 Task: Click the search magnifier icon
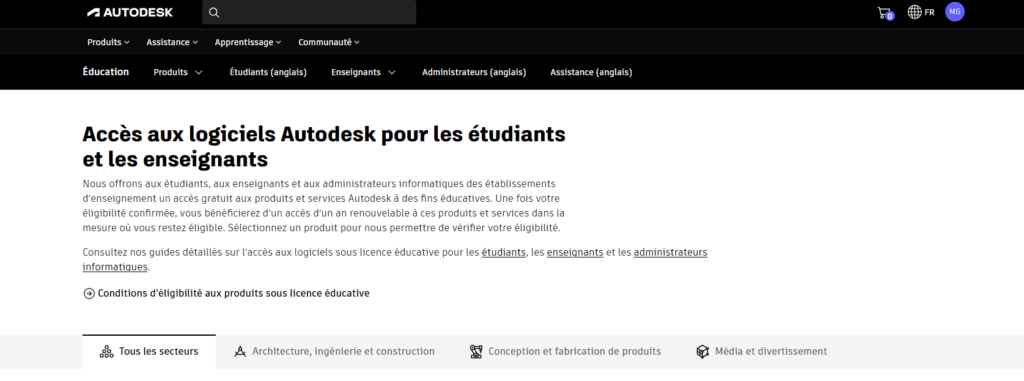(x=214, y=12)
